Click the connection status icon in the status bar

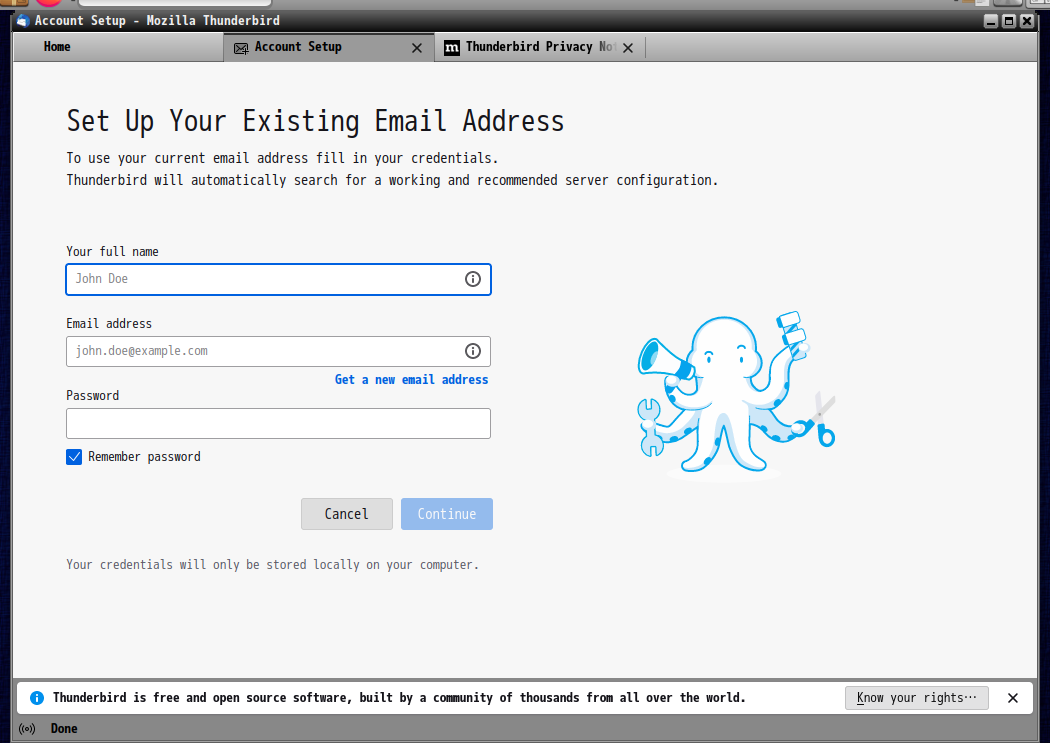tap(27, 729)
